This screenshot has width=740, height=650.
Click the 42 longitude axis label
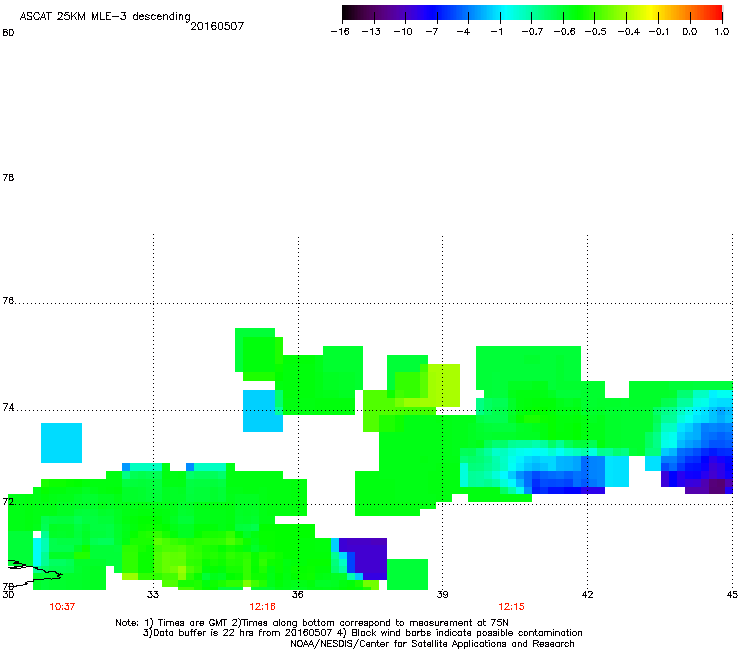(587, 594)
